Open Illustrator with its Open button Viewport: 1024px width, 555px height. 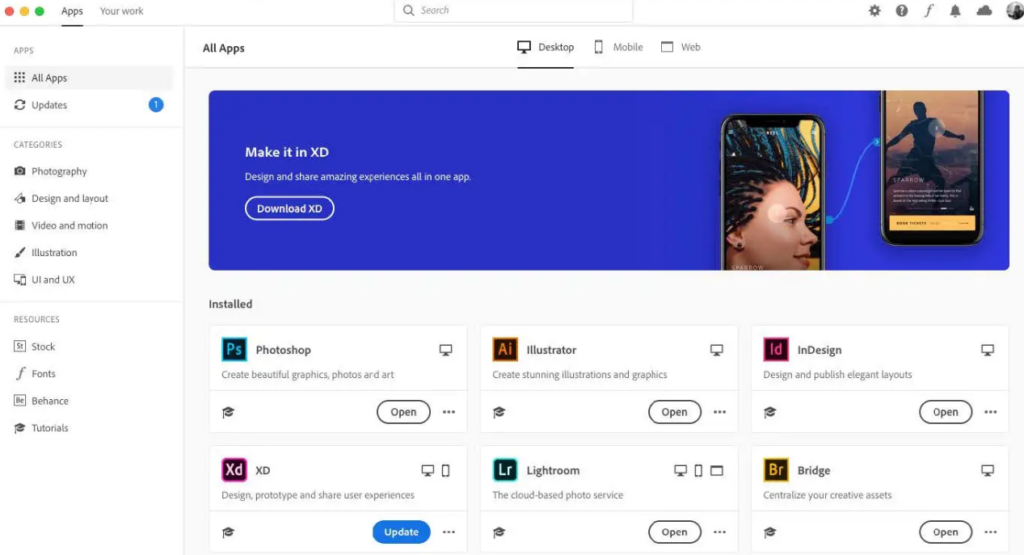675,412
